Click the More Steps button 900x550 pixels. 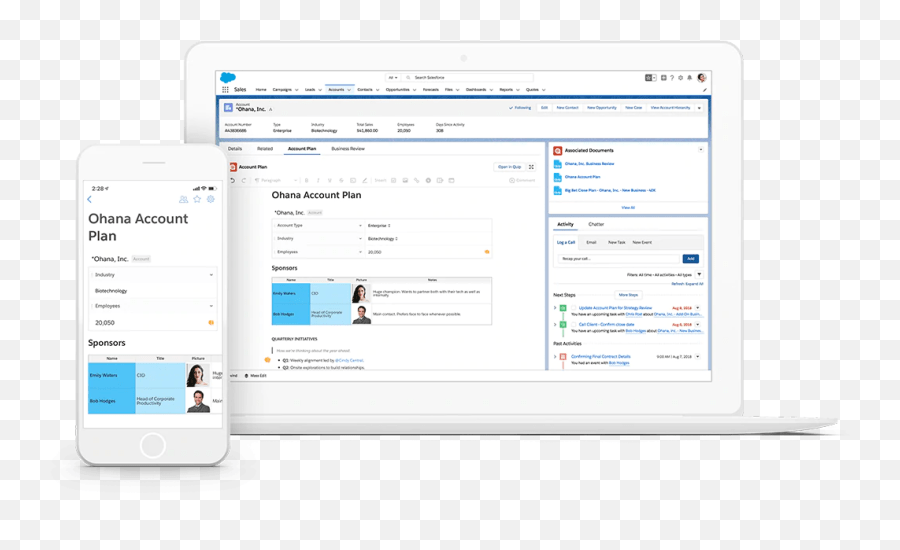[628, 295]
